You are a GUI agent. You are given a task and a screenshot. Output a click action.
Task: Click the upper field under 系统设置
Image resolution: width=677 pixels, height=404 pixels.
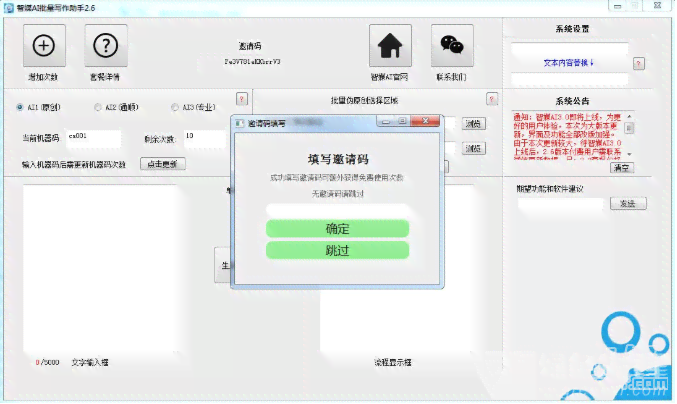coord(569,49)
